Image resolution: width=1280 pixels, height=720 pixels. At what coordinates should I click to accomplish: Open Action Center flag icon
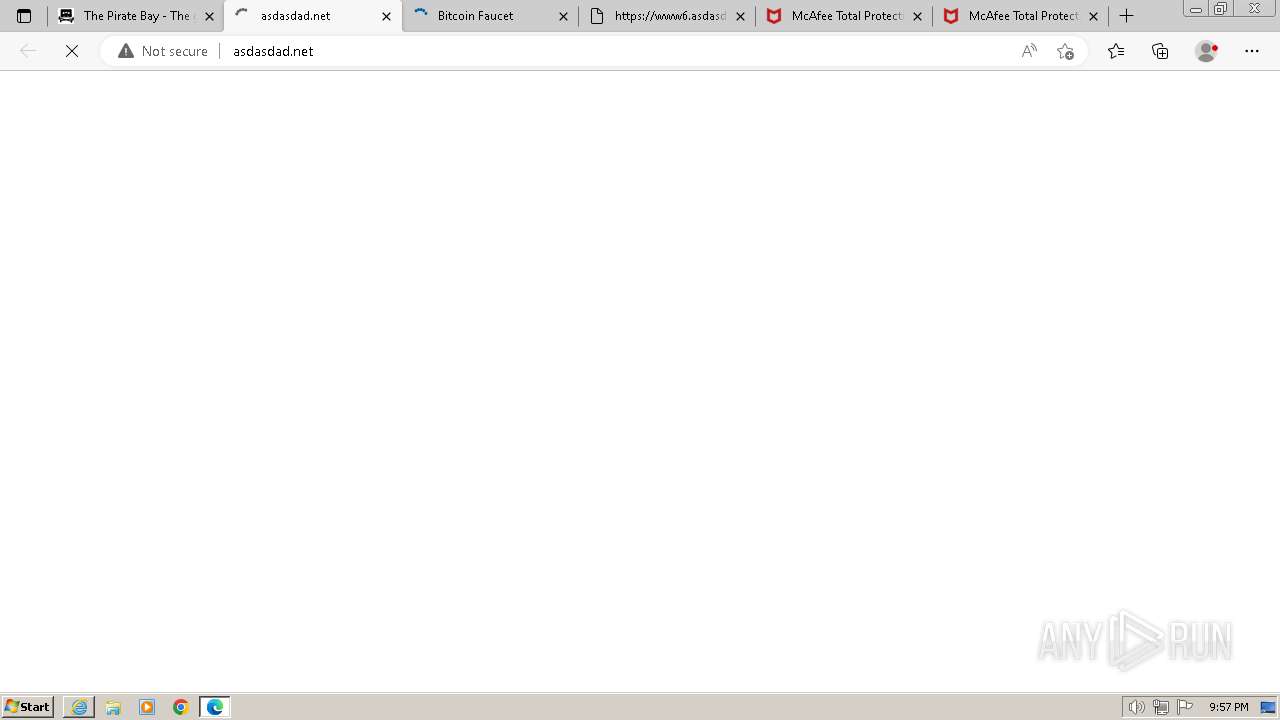pyautogui.click(x=1185, y=707)
